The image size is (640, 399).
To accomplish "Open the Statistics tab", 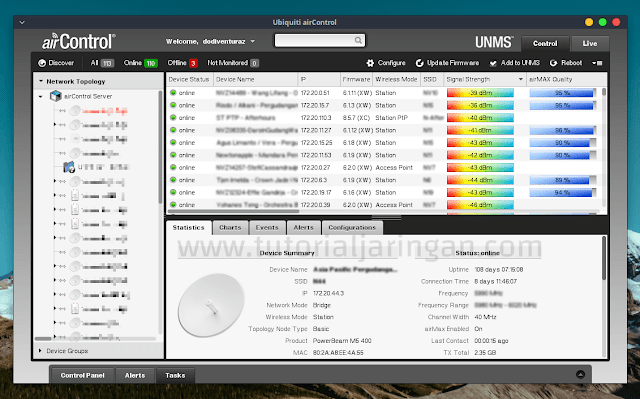I will pyautogui.click(x=189, y=227).
